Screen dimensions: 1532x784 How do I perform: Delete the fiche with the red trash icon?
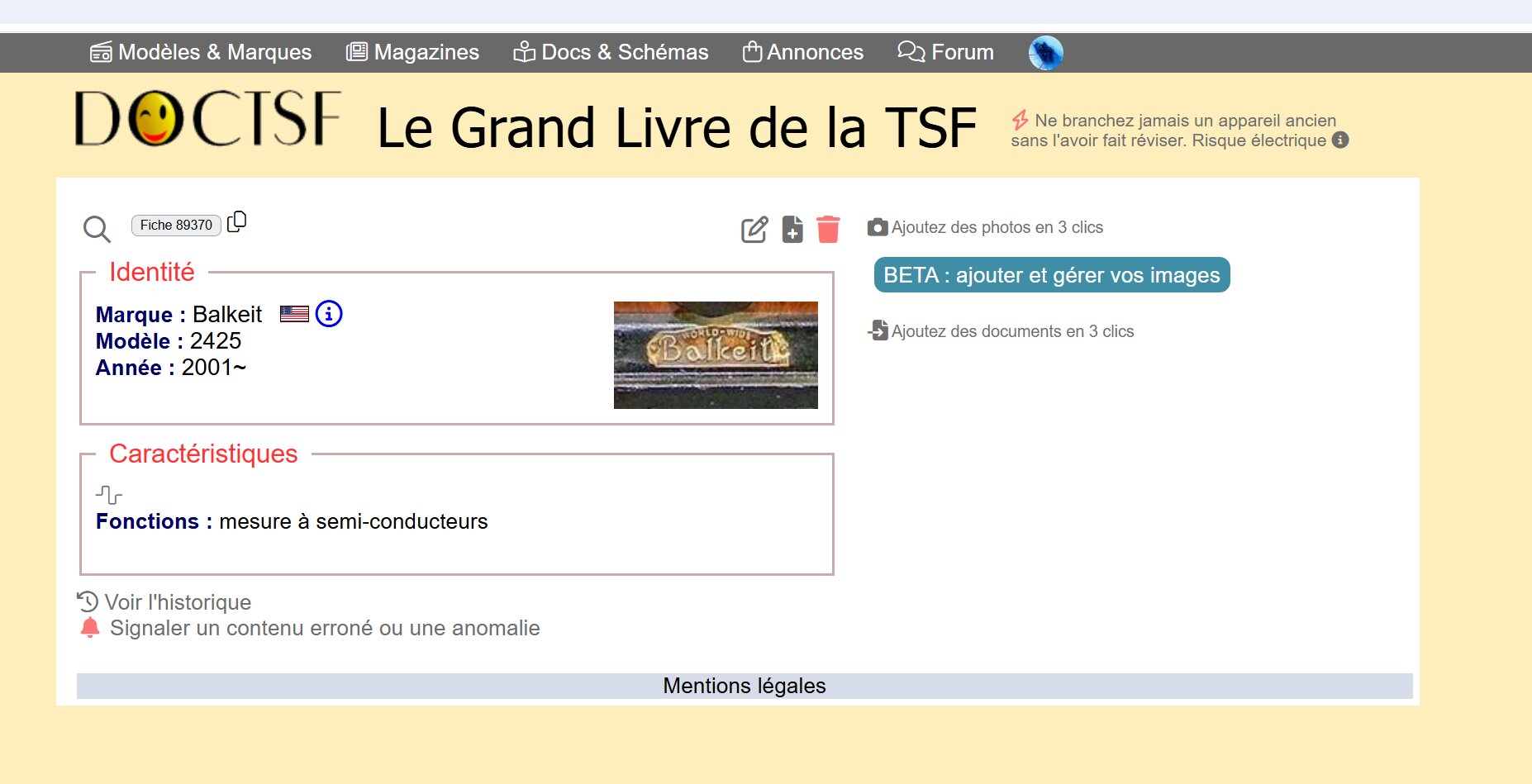click(828, 229)
